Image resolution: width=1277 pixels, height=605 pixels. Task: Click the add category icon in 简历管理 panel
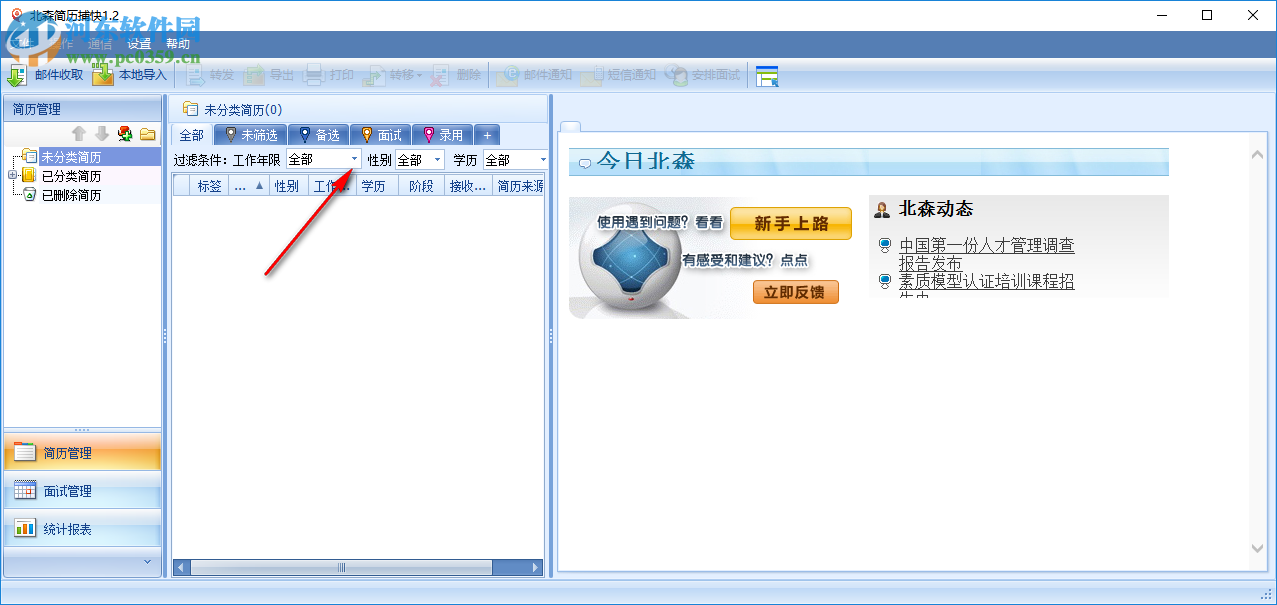tap(125, 134)
